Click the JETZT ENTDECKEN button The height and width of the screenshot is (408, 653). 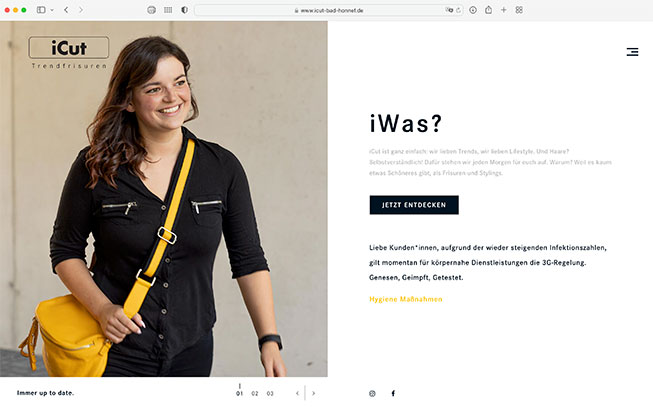(414, 205)
